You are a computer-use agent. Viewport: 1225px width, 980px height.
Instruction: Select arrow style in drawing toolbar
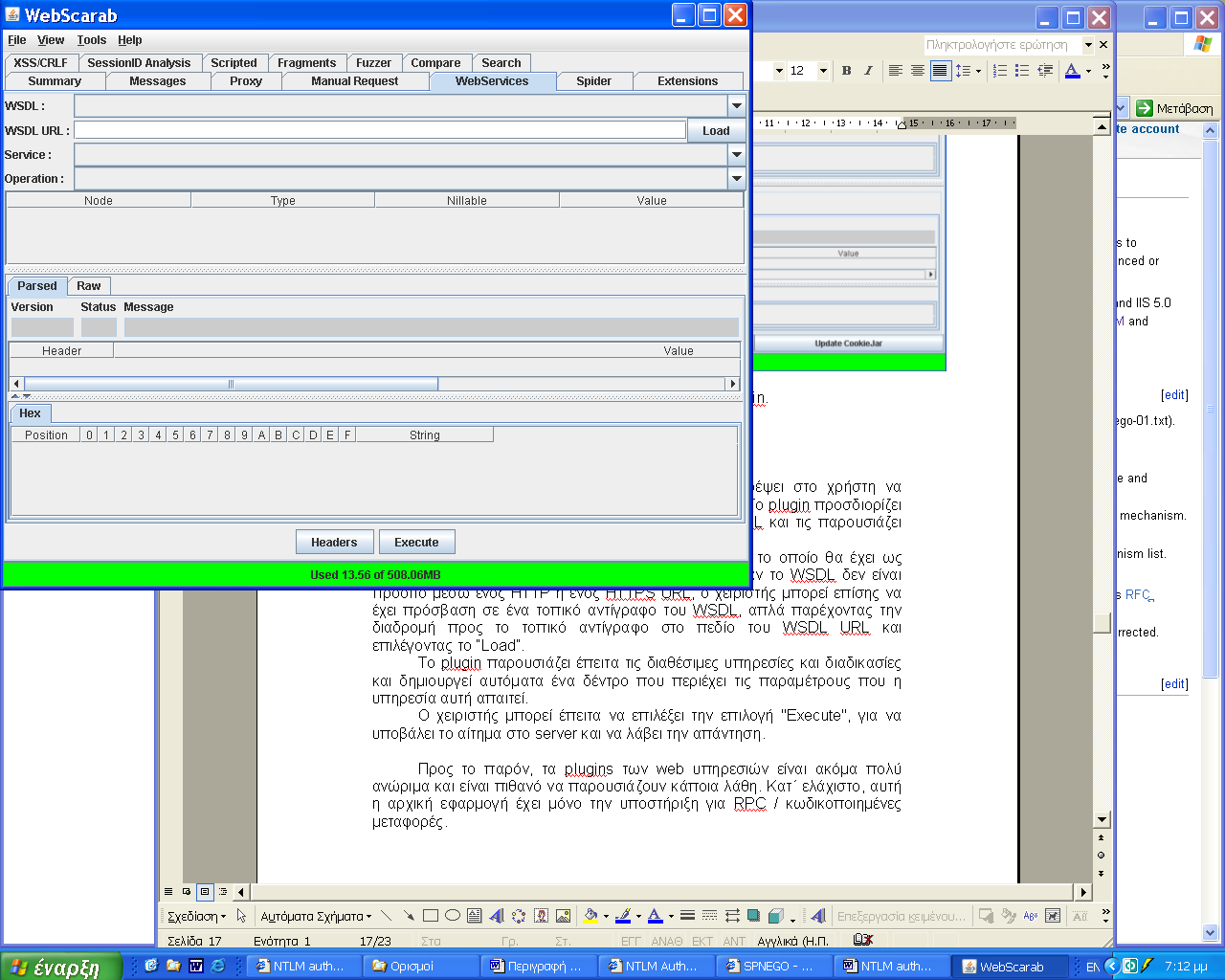pyautogui.click(x=732, y=916)
